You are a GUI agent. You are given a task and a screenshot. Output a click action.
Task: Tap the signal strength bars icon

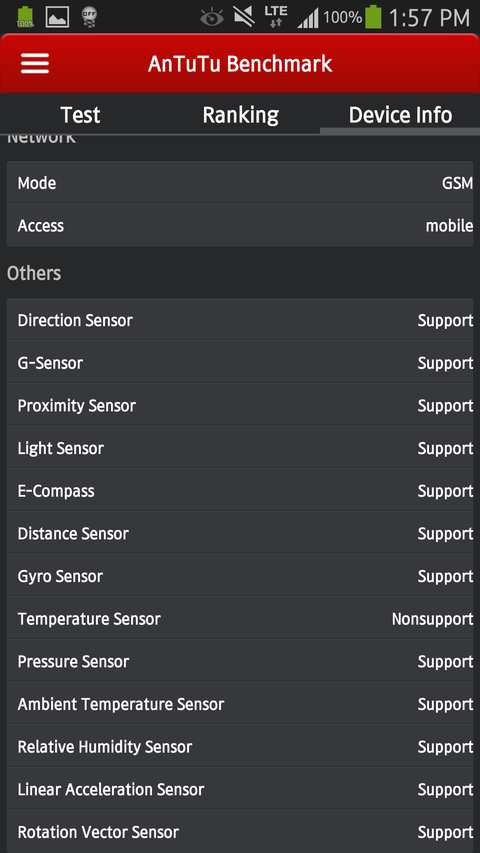pyautogui.click(x=307, y=18)
